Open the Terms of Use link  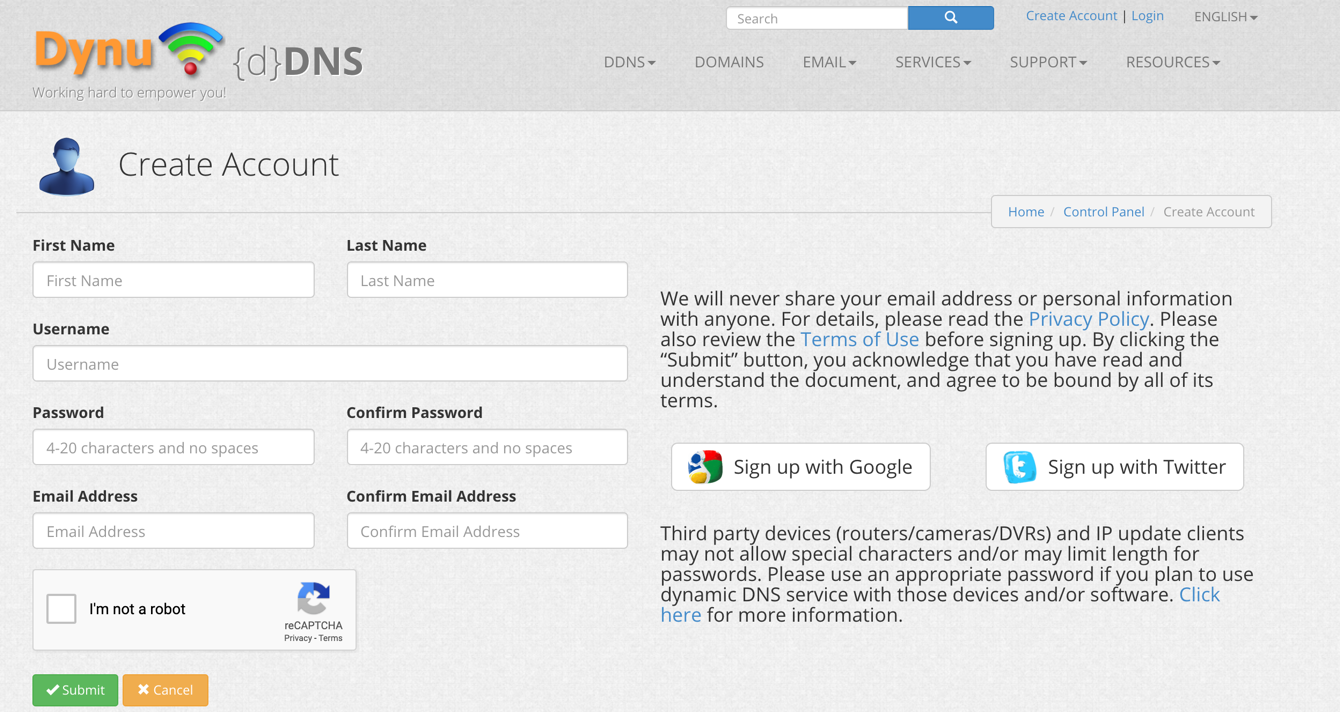click(x=859, y=339)
